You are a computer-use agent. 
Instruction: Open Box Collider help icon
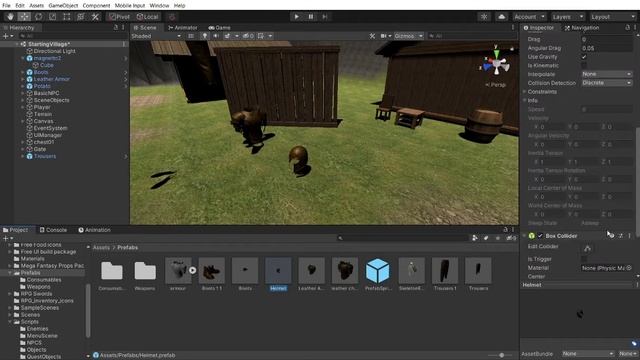611,236
